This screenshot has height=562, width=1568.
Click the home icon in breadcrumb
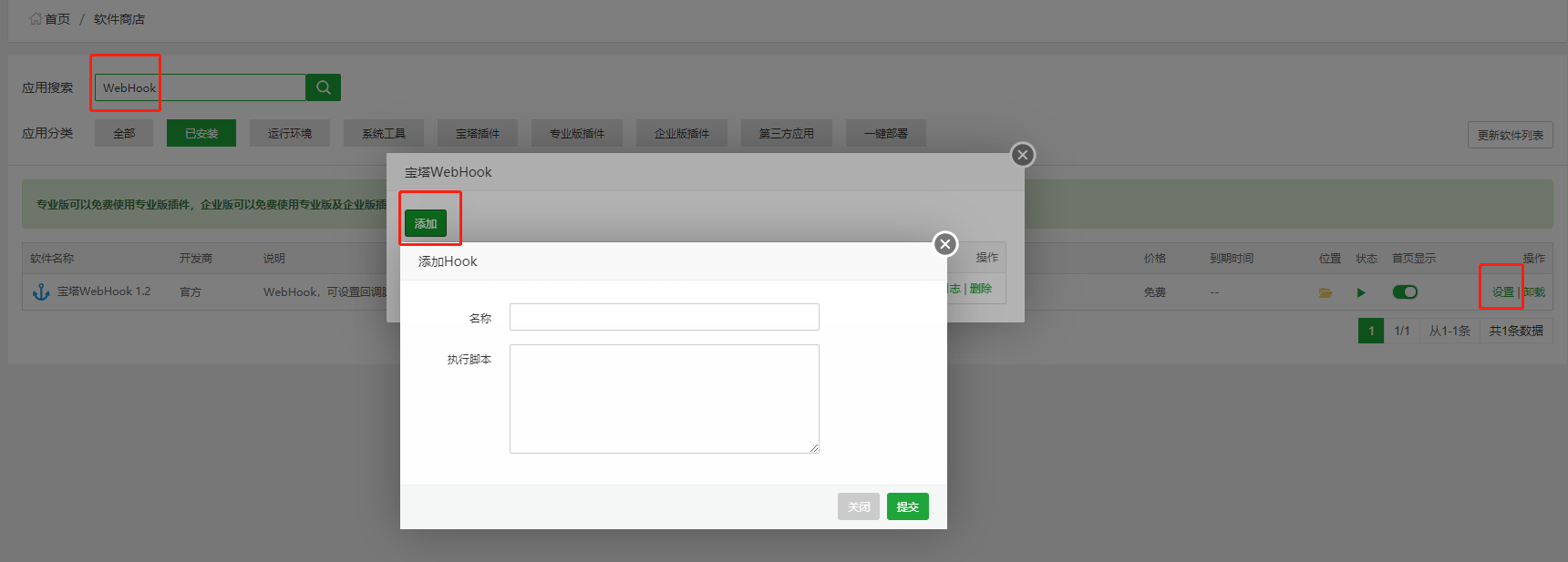tap(36, 18)
